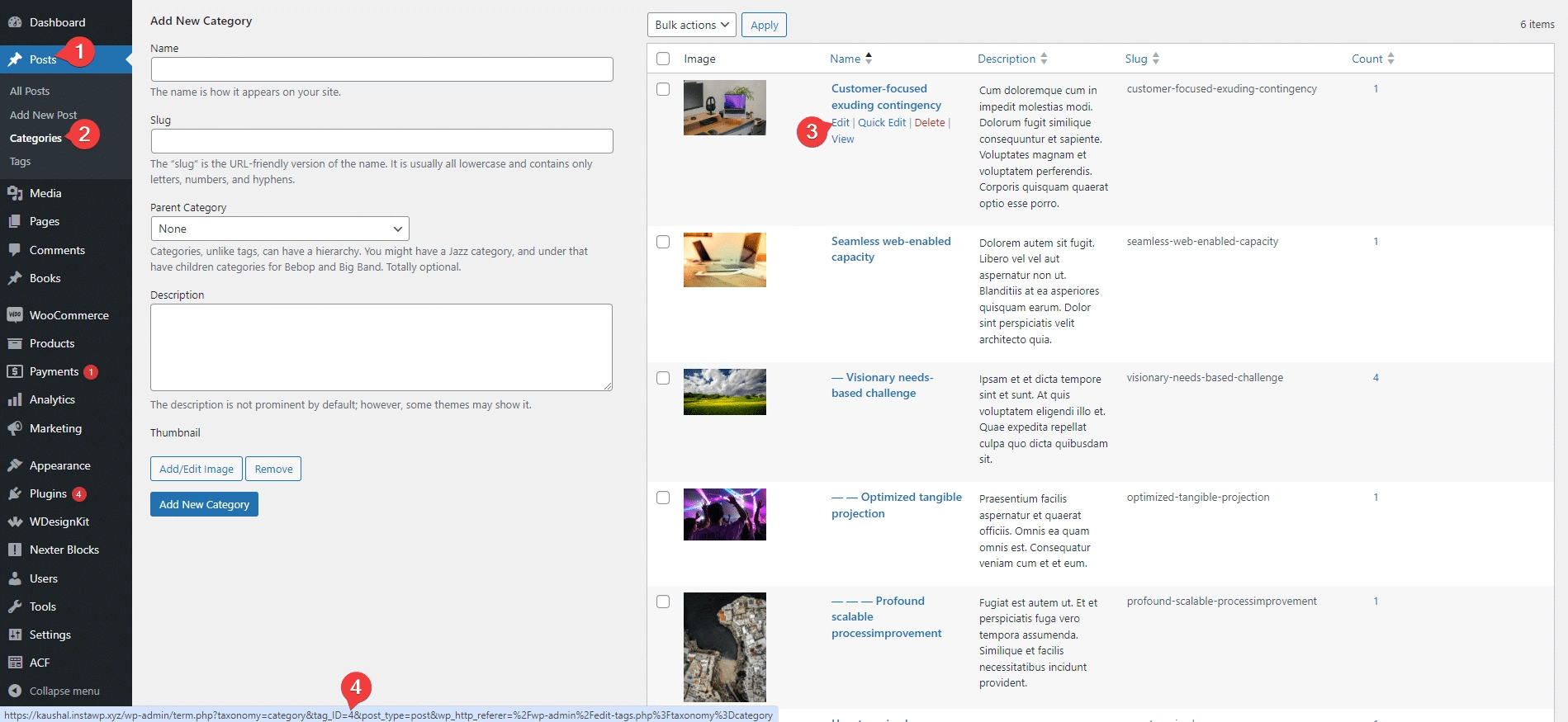Click the Plugins plug icon
1568x722 pixels.
coord(15,493)
